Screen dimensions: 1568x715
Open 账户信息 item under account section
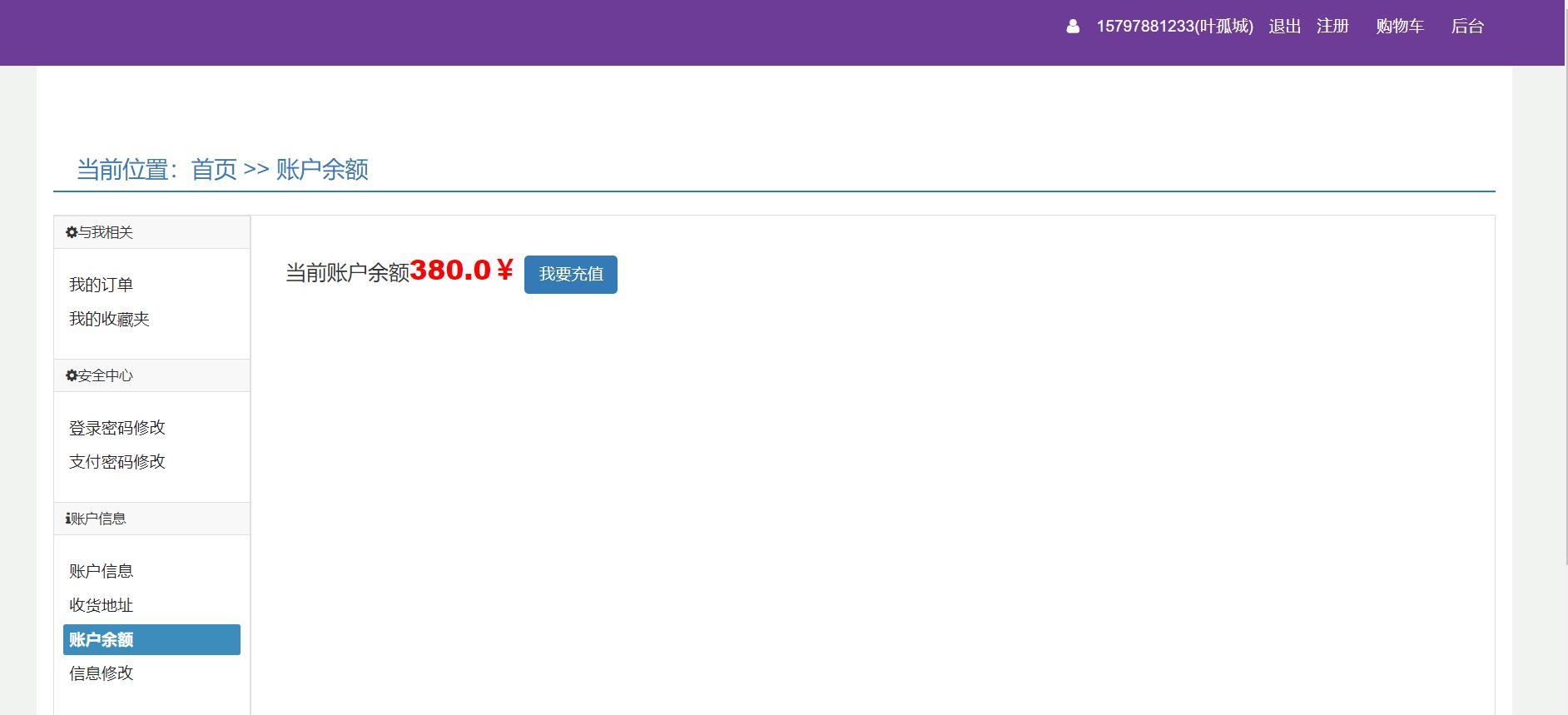[101, 571]
